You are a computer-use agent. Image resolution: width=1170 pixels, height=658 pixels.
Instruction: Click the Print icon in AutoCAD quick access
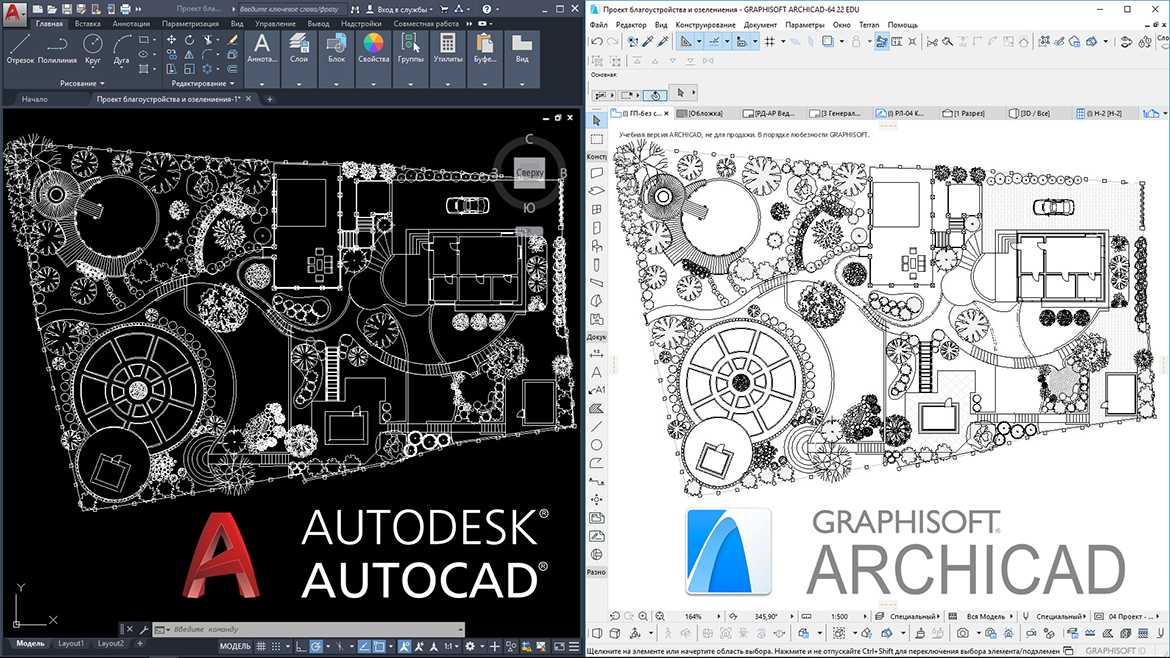pyautogui.click(x=125, y=9)
